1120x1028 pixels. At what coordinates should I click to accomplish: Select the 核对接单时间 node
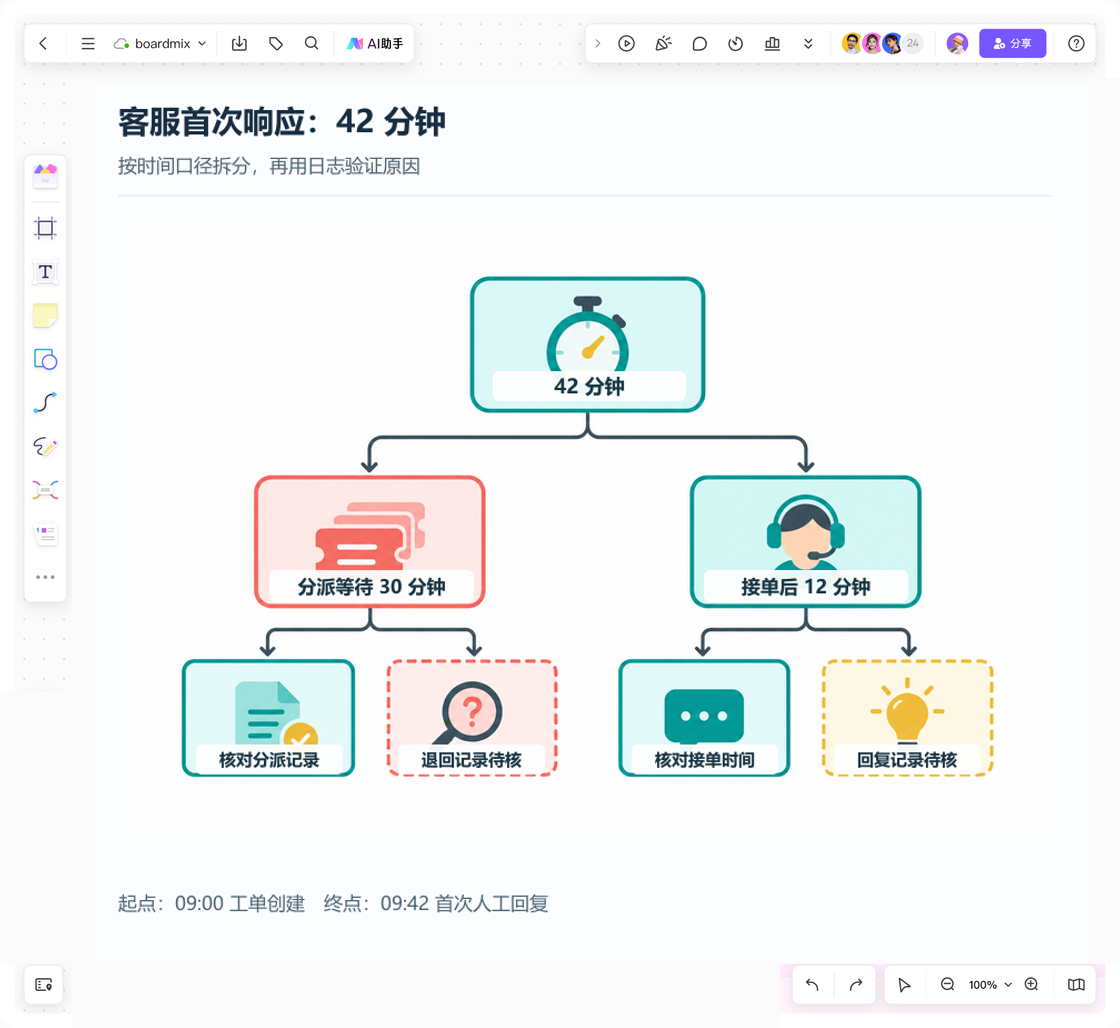tap(704, 718)
